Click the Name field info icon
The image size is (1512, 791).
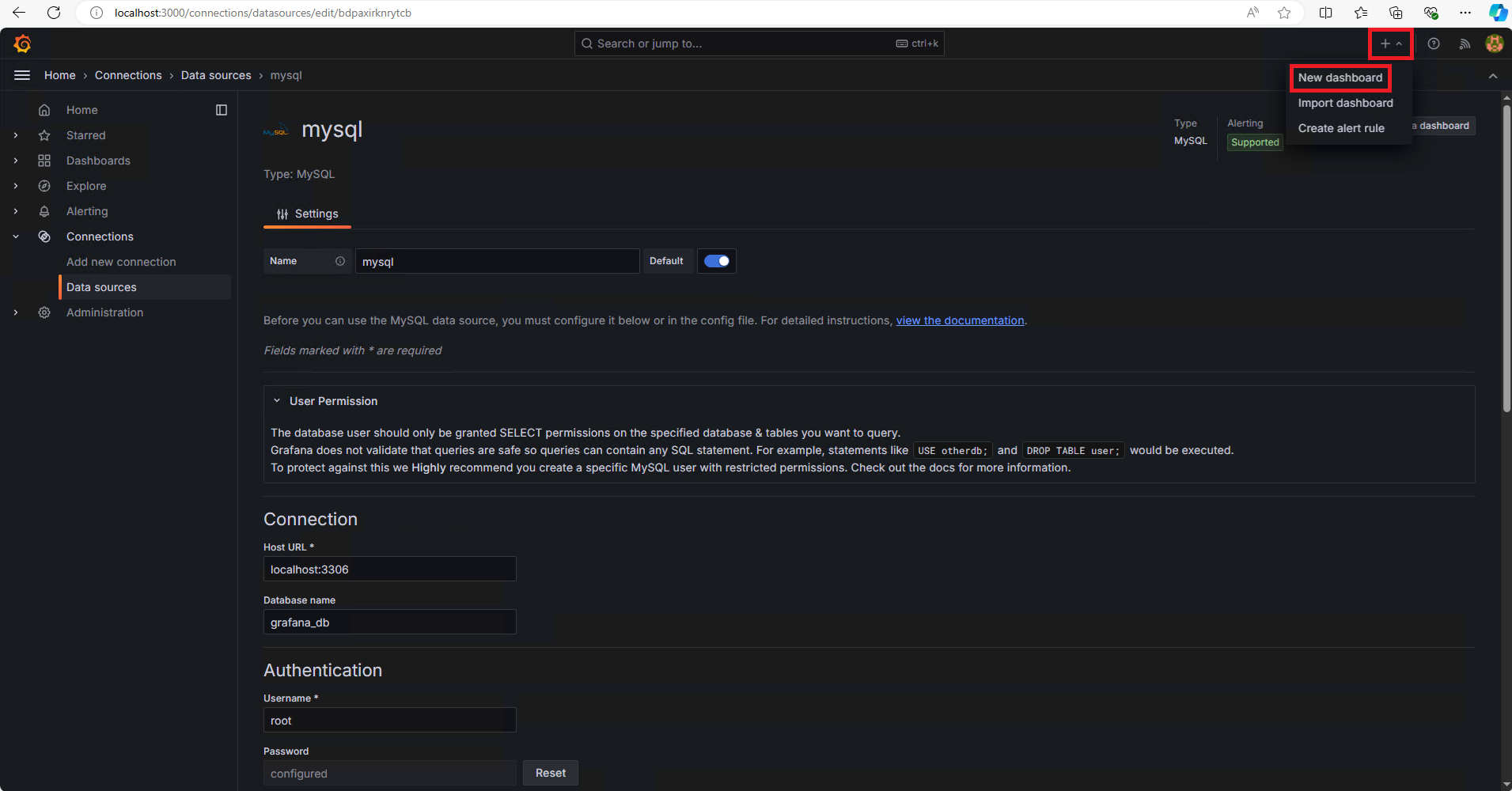pos(340,261)
